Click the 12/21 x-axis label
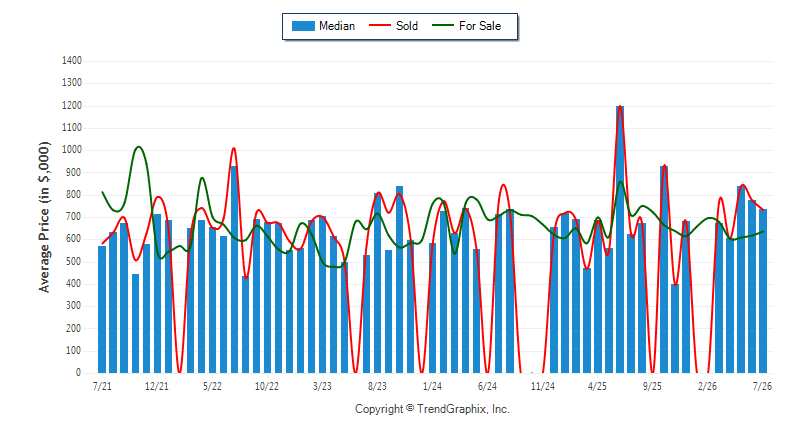This screenshot has width=800, height=434. pos(157,386)
